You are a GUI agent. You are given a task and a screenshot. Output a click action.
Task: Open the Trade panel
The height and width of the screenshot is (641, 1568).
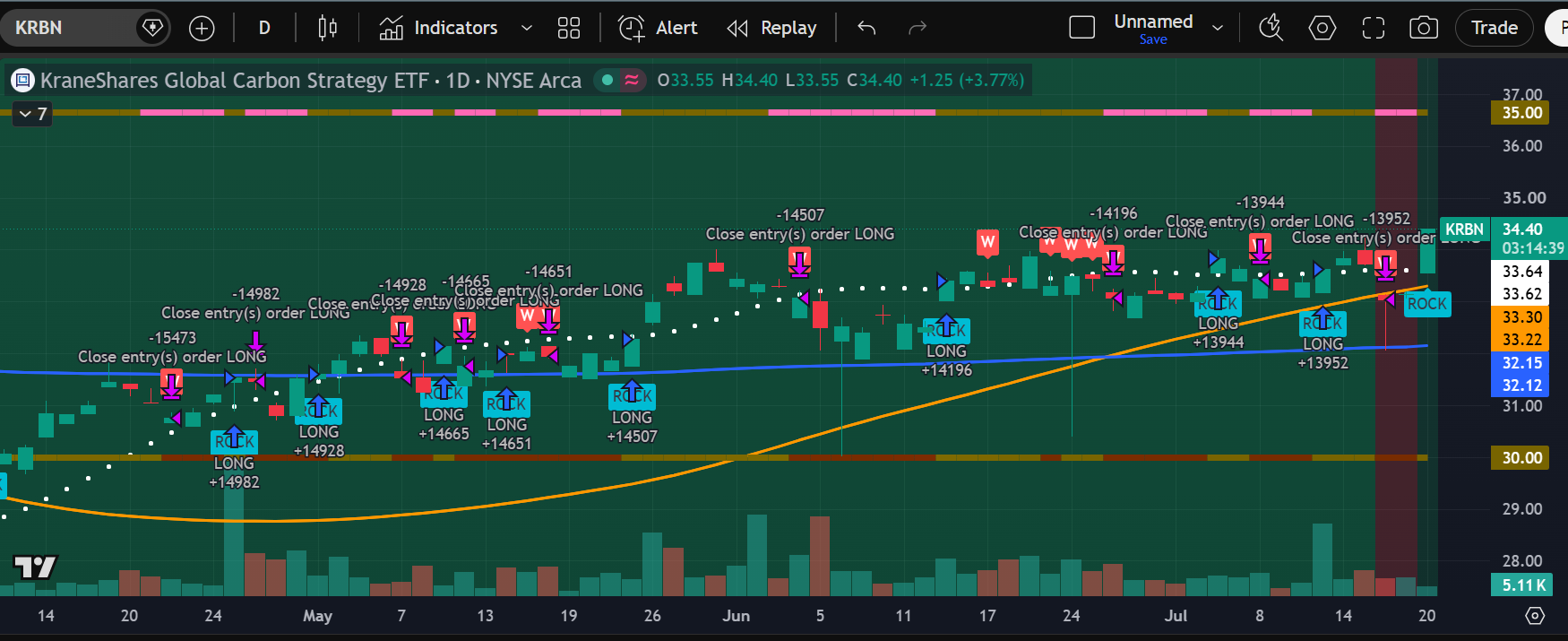1495,28
